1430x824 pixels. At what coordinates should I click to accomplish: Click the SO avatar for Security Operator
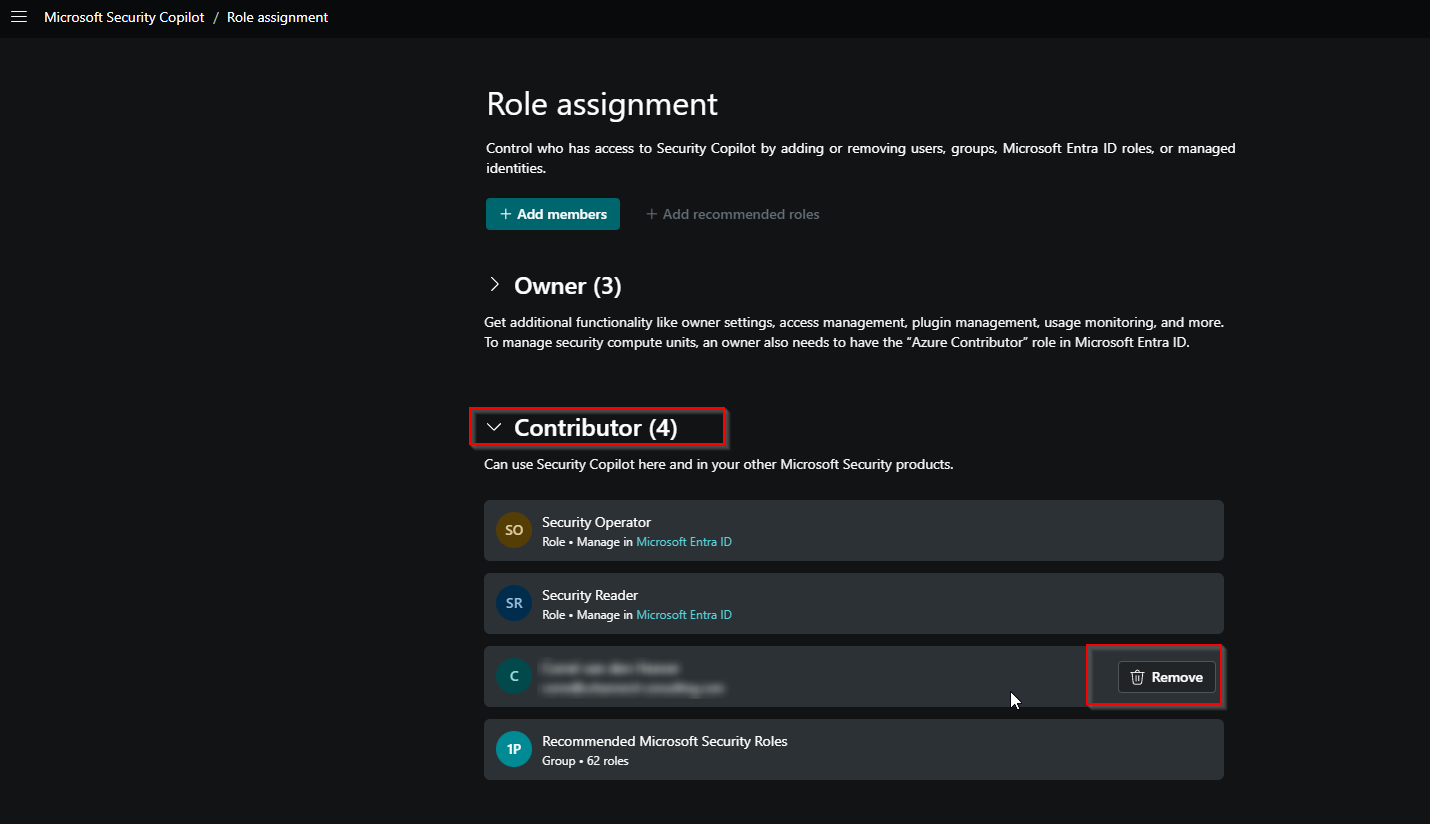click(514, 531)
